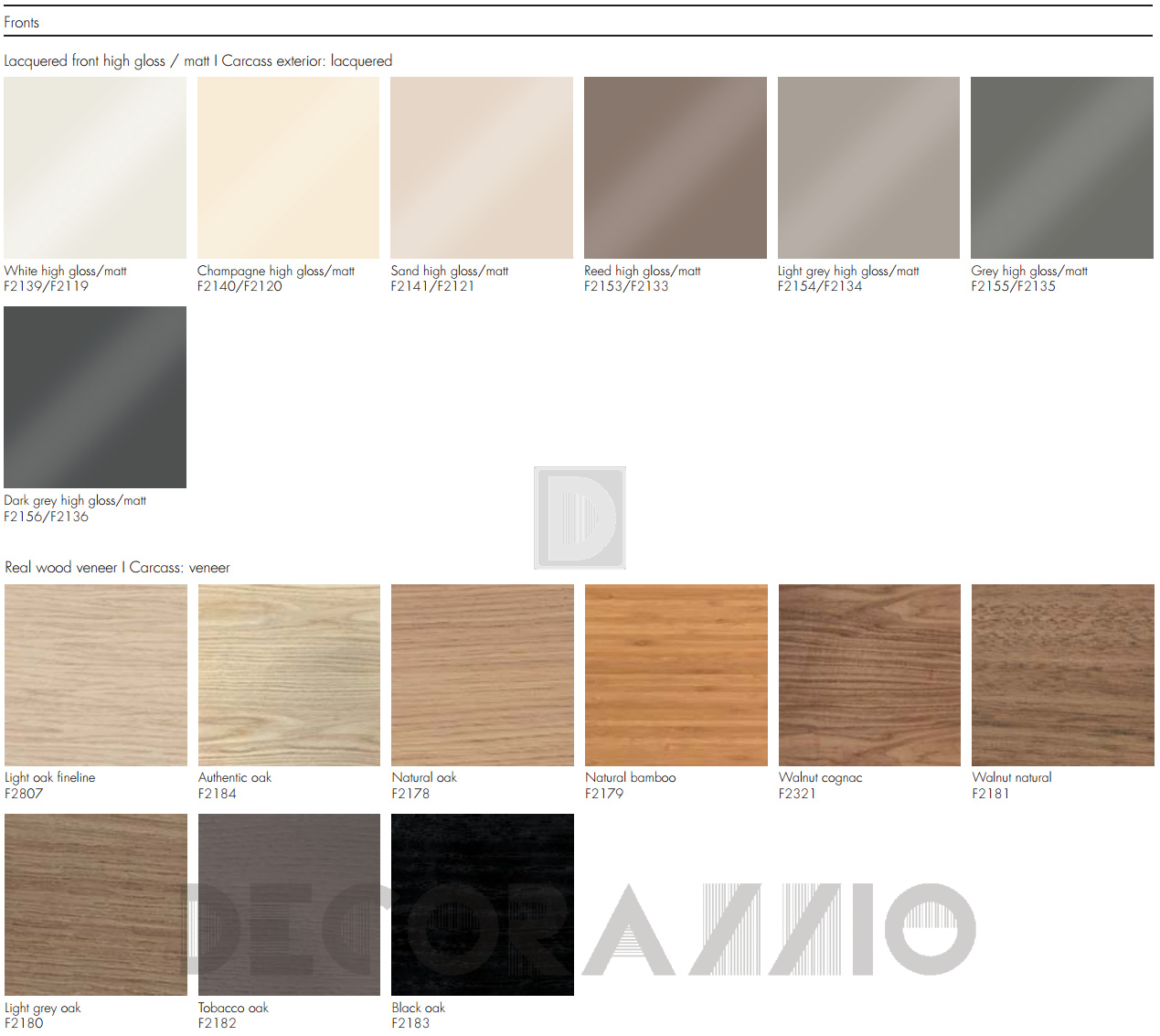The width and height of the screenshot is (1160, 1036).
Task: Select the Reed high gloss swatch
Action: click(676, 167)
